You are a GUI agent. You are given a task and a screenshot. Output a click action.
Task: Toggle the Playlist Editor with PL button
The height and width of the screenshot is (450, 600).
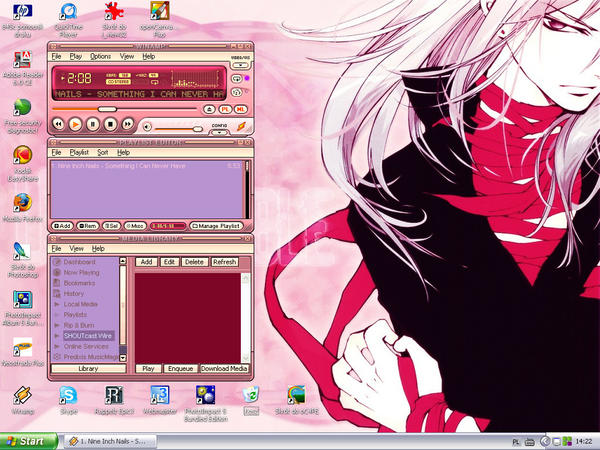(x=225, y=109)
